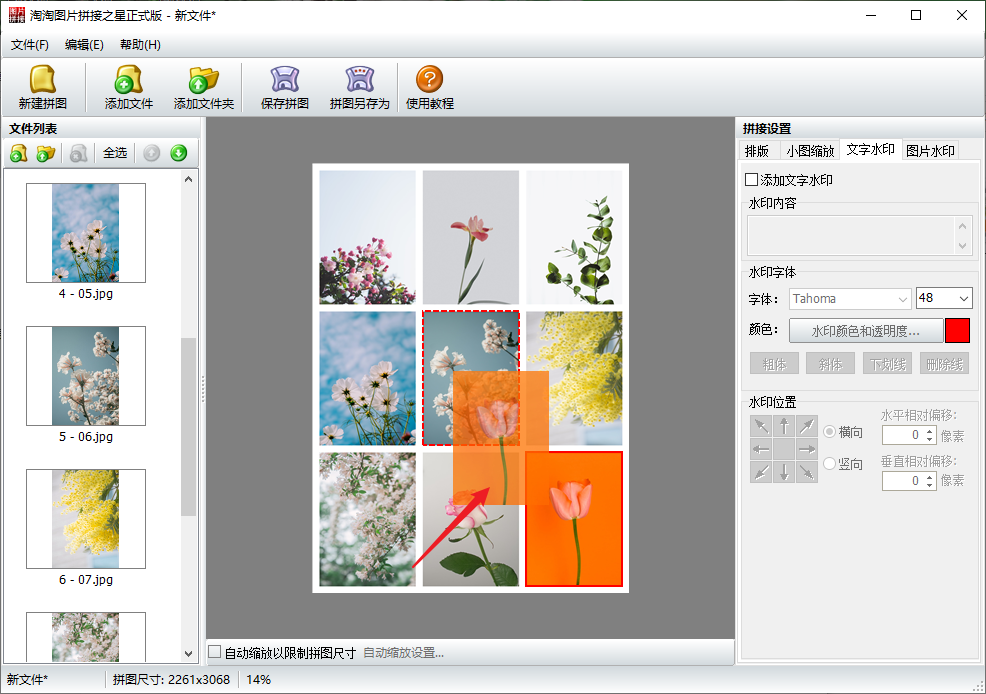986x694 pixels.
Task: Toggle the Underline (下划线) style button
Action: click(887, 364)
